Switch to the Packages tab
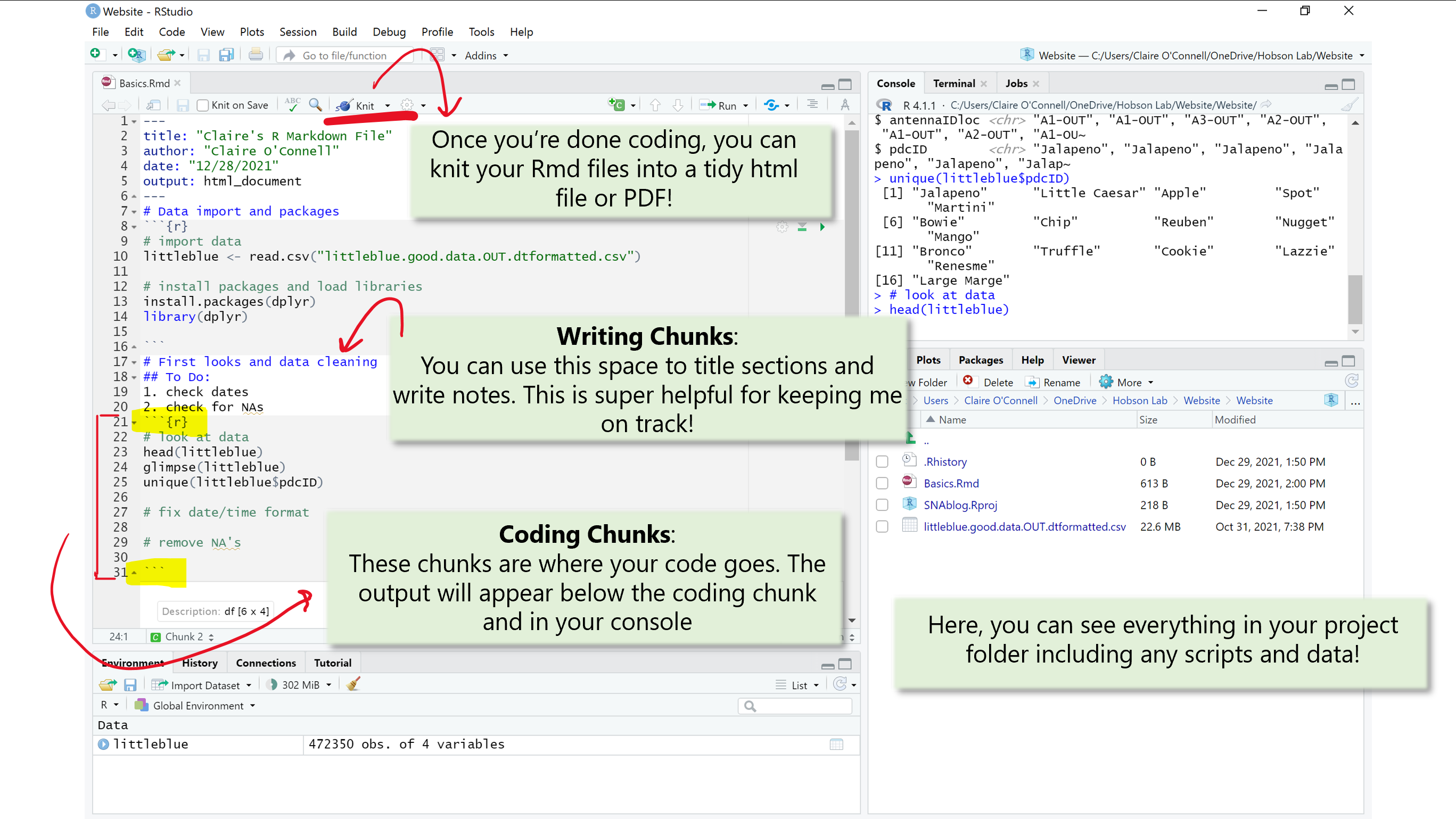 pos(981,360)
